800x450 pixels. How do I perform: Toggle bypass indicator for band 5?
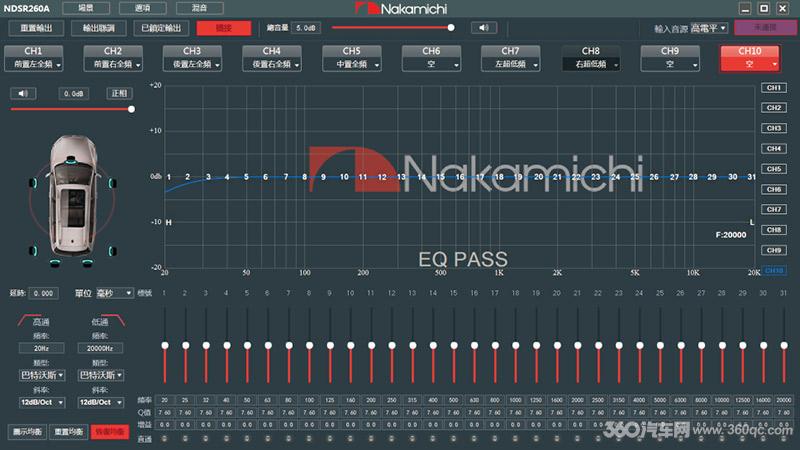coord(247,438)
